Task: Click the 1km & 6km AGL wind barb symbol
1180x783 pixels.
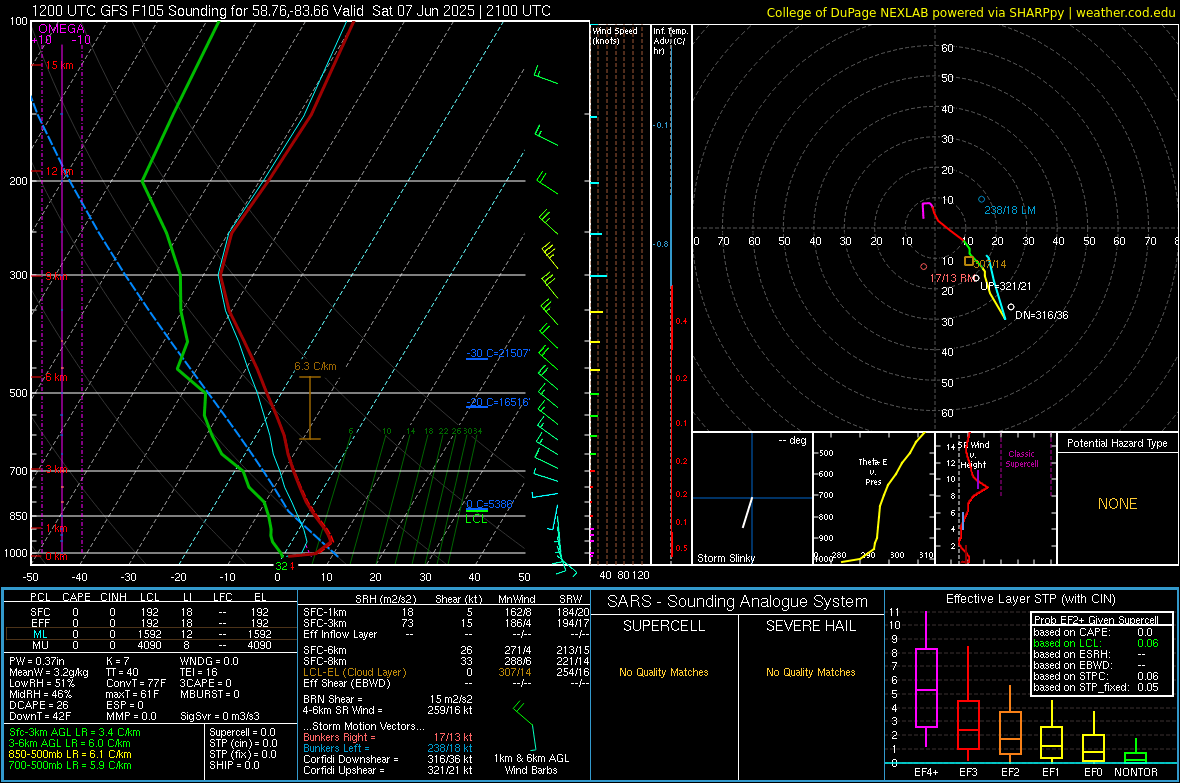Action: pyautogui.click(x=525, y=726)
